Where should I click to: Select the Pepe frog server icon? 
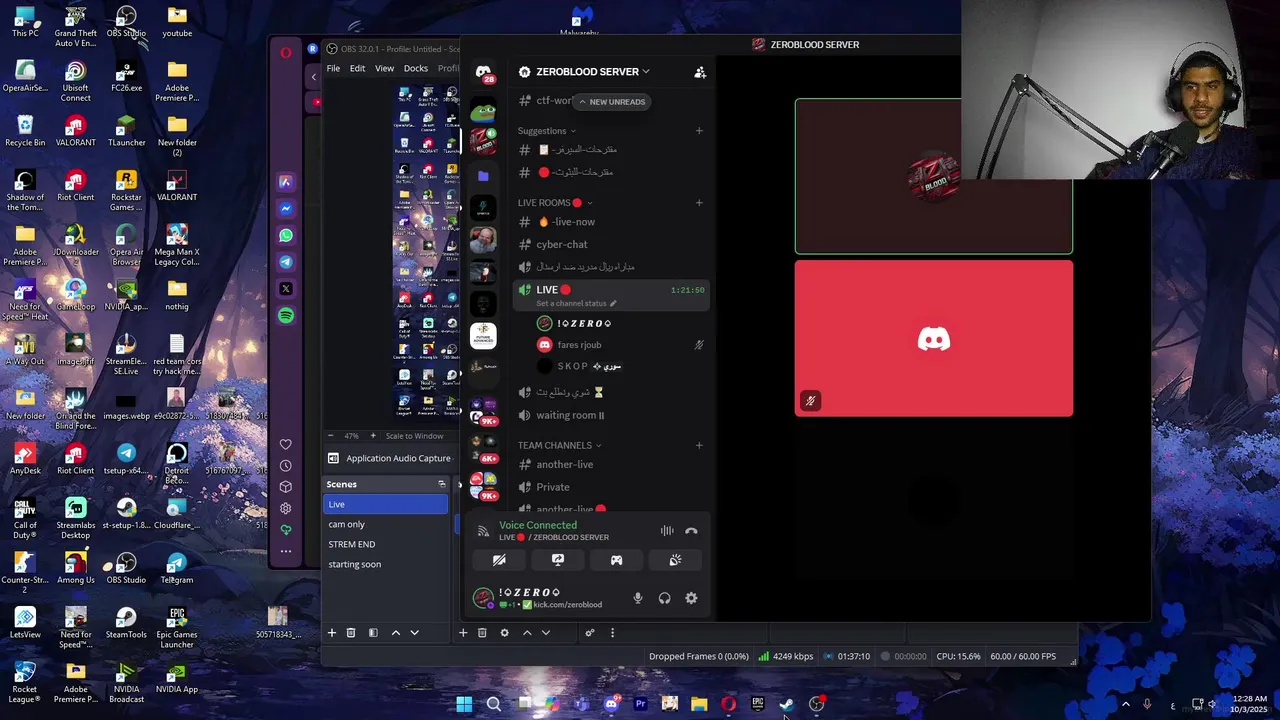click(x=483, y=109)
